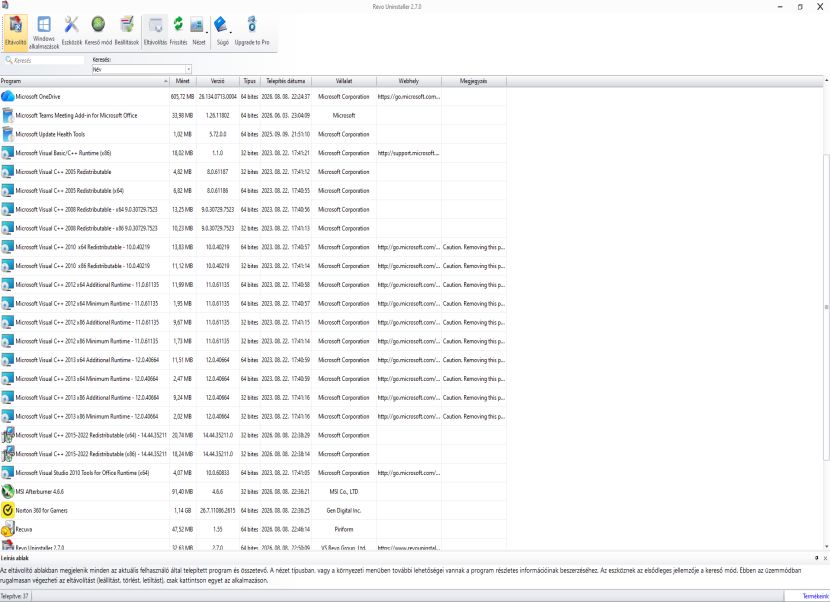The width and height of the screenshot is (830, 602).
Task: Focus the Keresés search field
Action: click(44, 60)
